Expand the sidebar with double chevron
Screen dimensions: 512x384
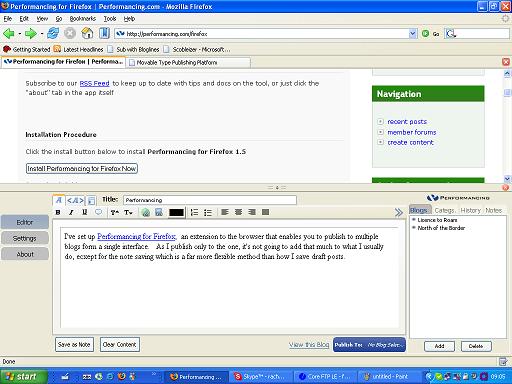click(x=399, y=212)
